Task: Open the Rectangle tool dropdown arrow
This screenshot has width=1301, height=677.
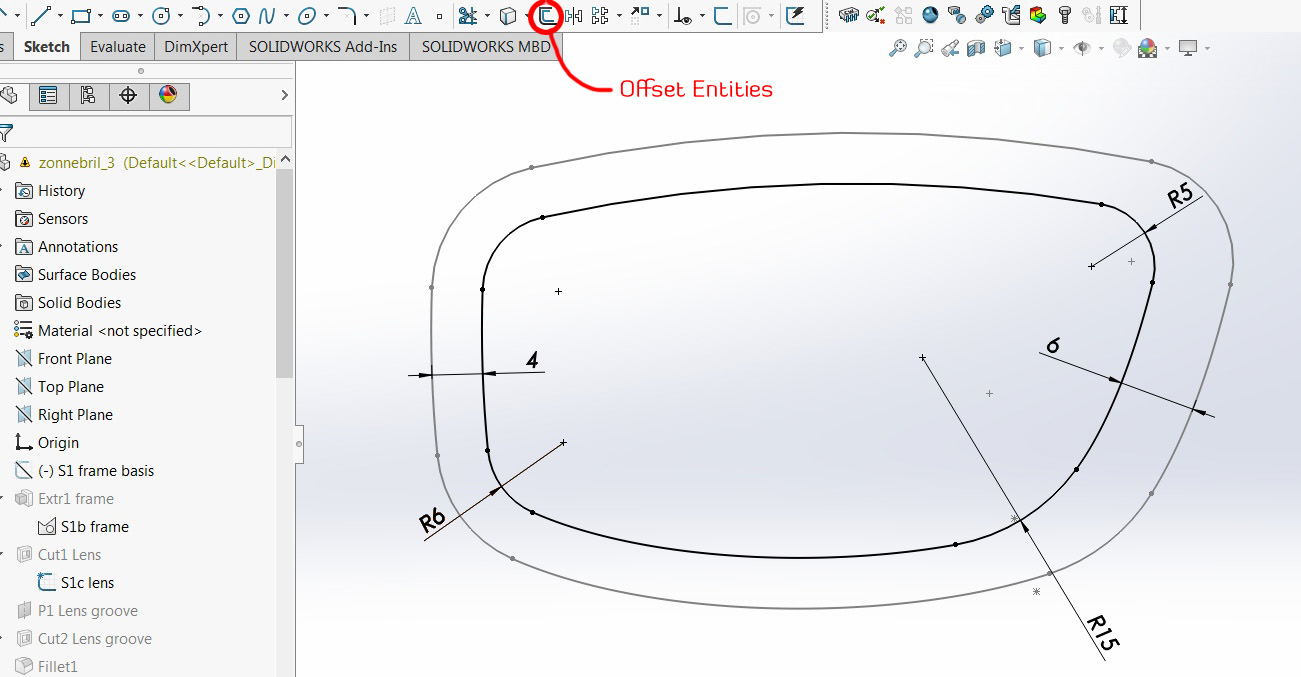Action: point(100,16)
